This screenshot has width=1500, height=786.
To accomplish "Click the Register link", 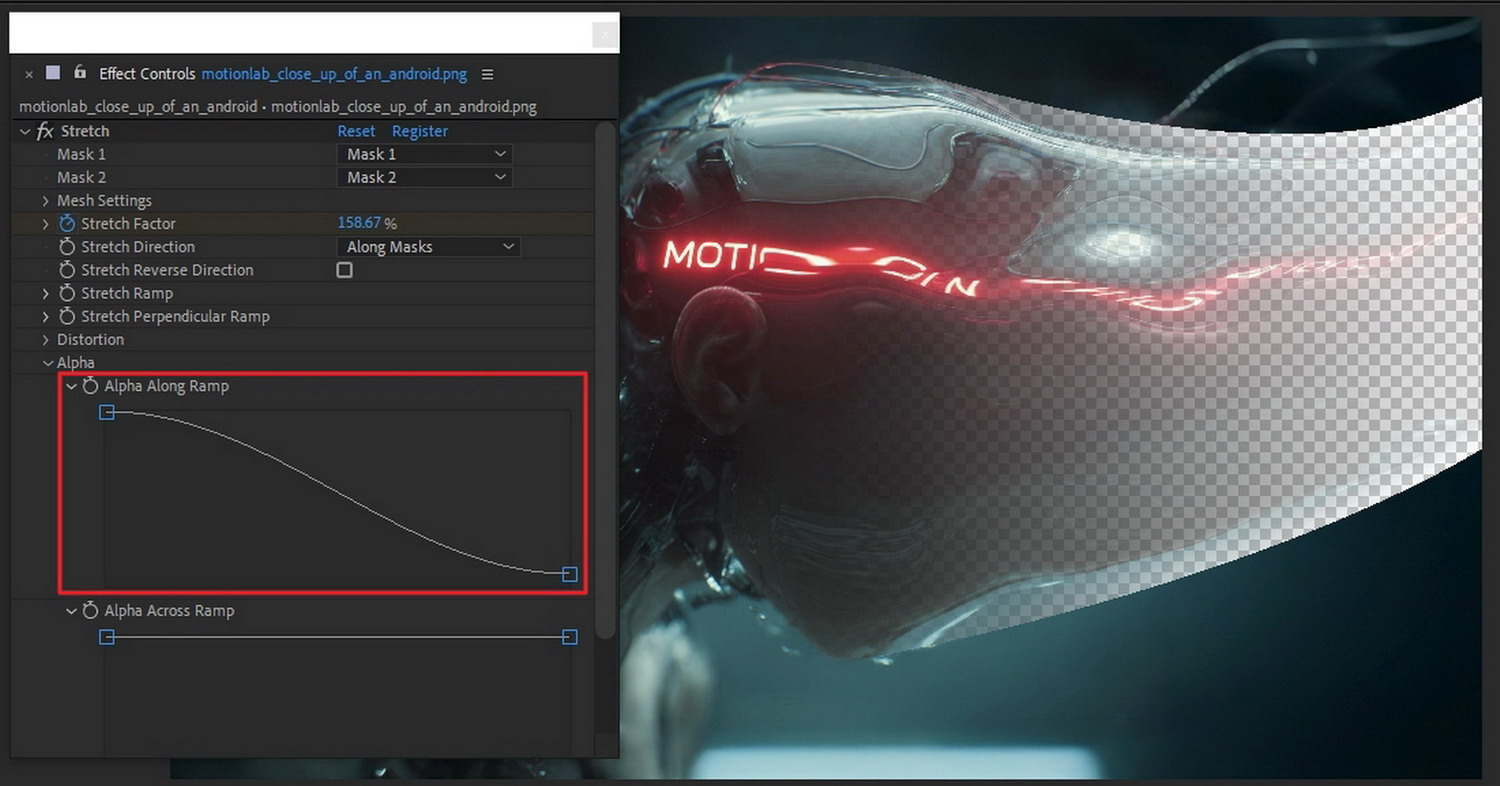I will [420, 131].
